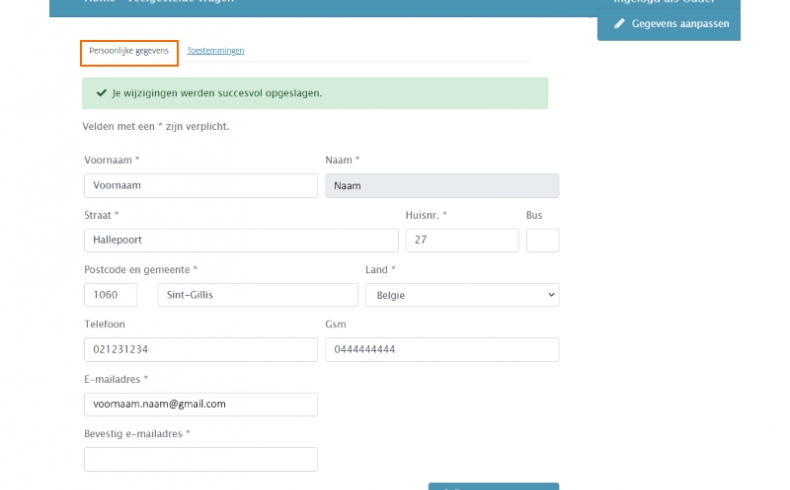The height and width of the screenshot is (490, 790).
Task: Click the 'Bus' label
Action: tap(534, 215)
